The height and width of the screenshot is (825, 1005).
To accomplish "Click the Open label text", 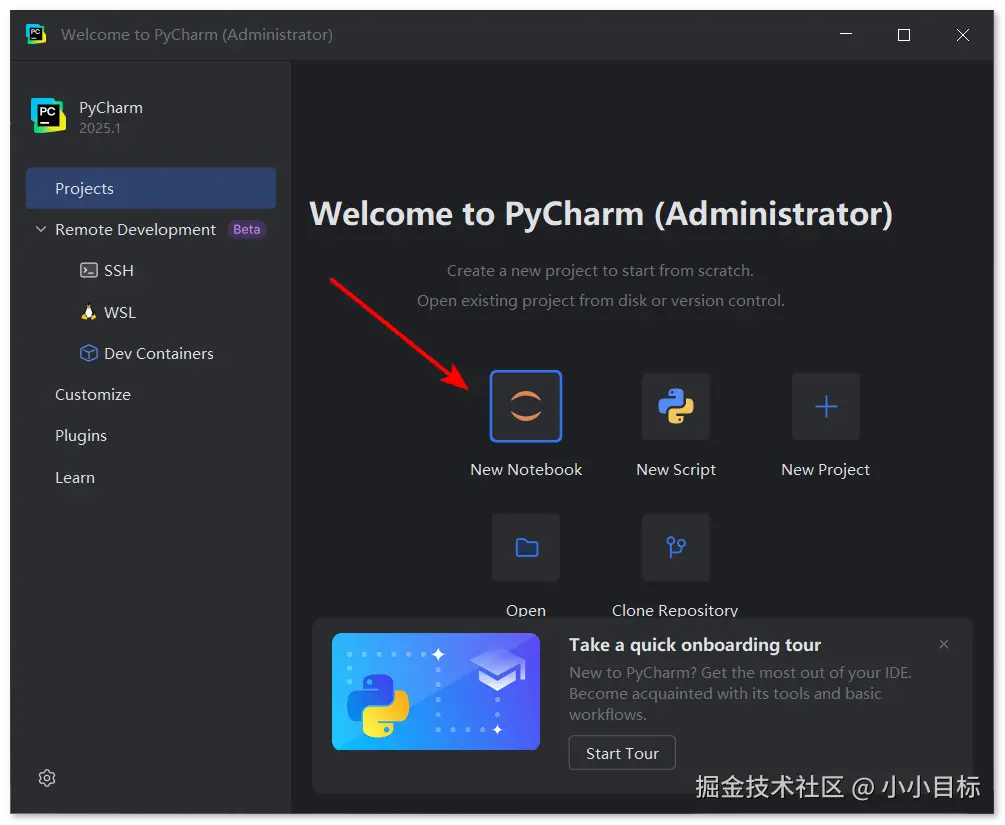I will pos(526,610).
